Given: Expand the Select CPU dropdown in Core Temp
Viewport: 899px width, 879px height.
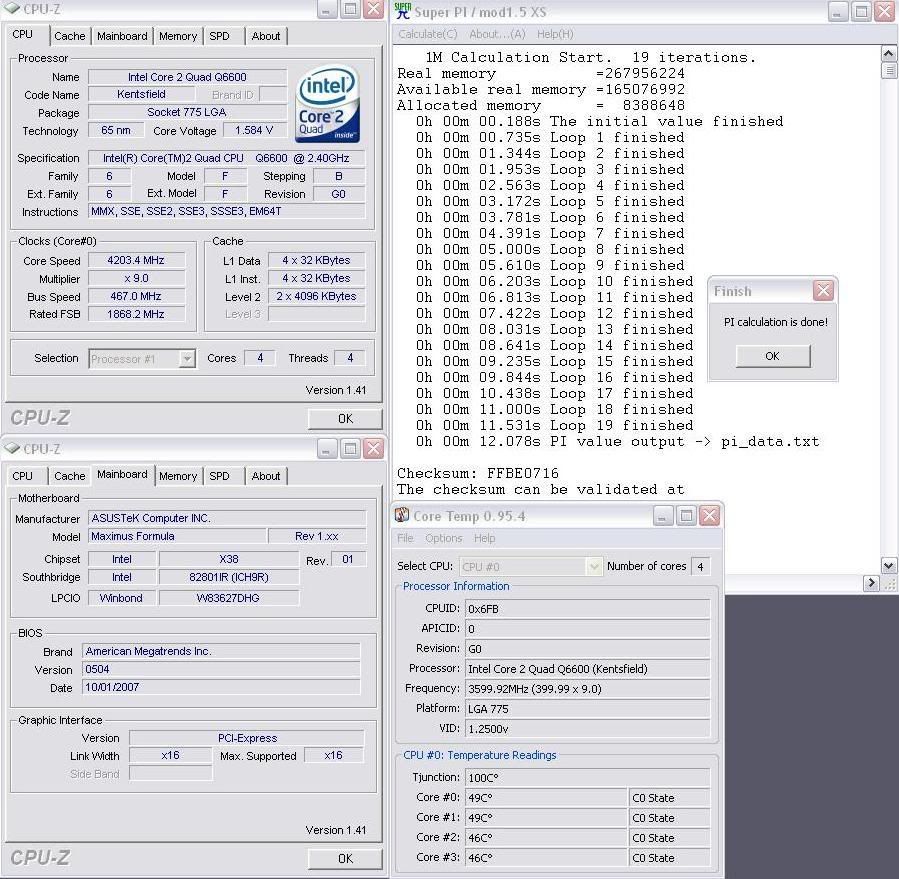Looking at the screenshot, I should click(594, 567).
